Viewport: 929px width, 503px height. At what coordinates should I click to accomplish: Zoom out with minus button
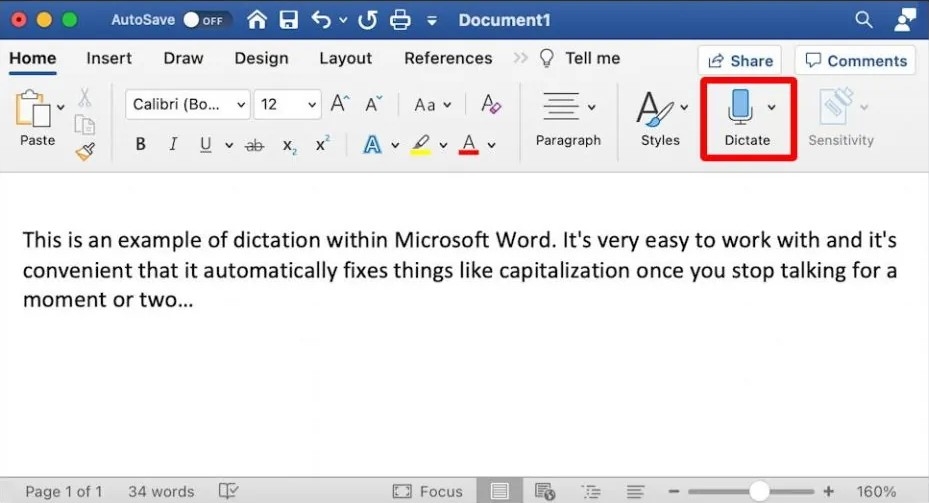[674, 491]
